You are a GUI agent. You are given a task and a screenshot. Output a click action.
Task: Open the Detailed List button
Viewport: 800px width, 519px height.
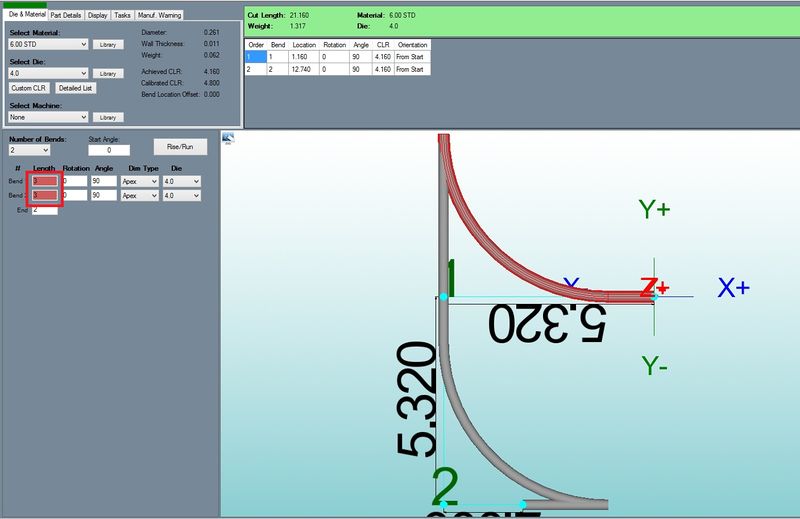[76, 88]
